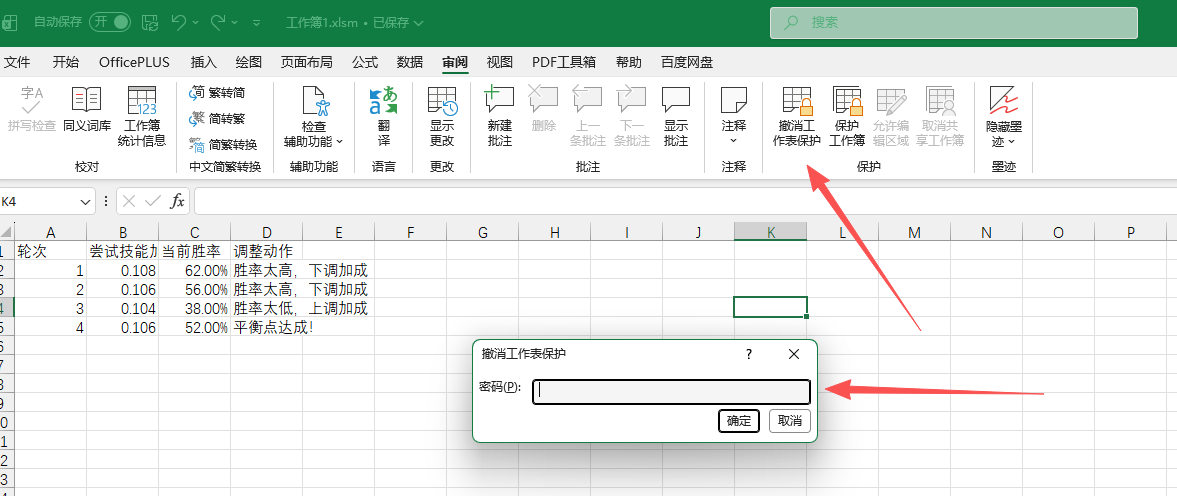Click 保护工作簿 protect workbook icon
Viewport: 1177px width, 496px height.
pyautogui.click(x=847, y=101)
